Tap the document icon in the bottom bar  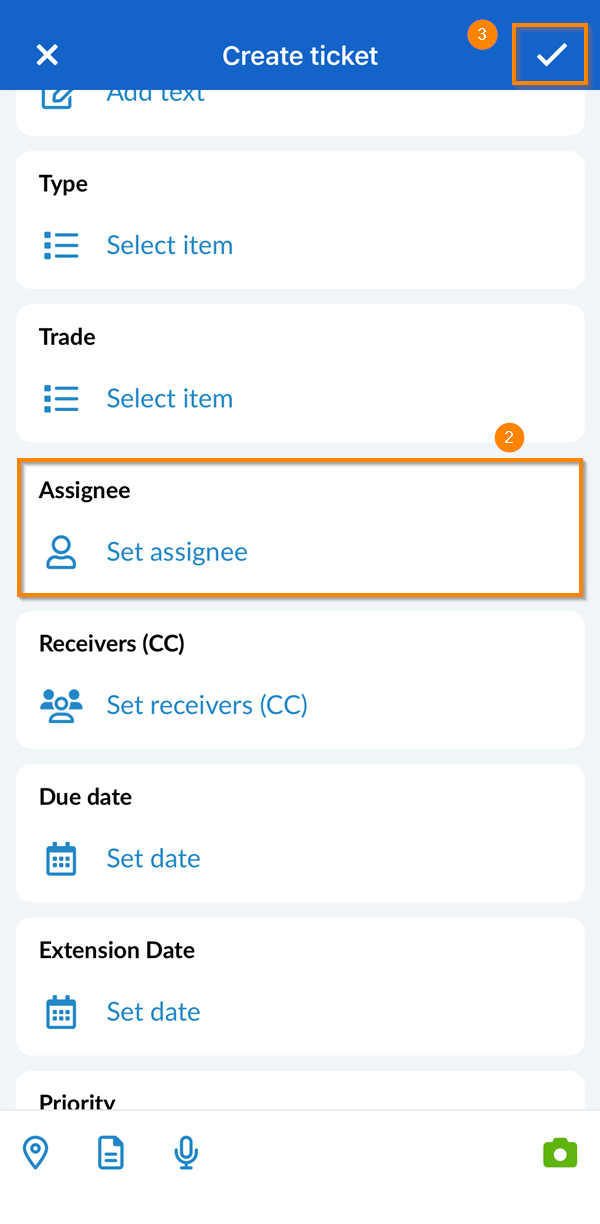tap(110, 1152)
